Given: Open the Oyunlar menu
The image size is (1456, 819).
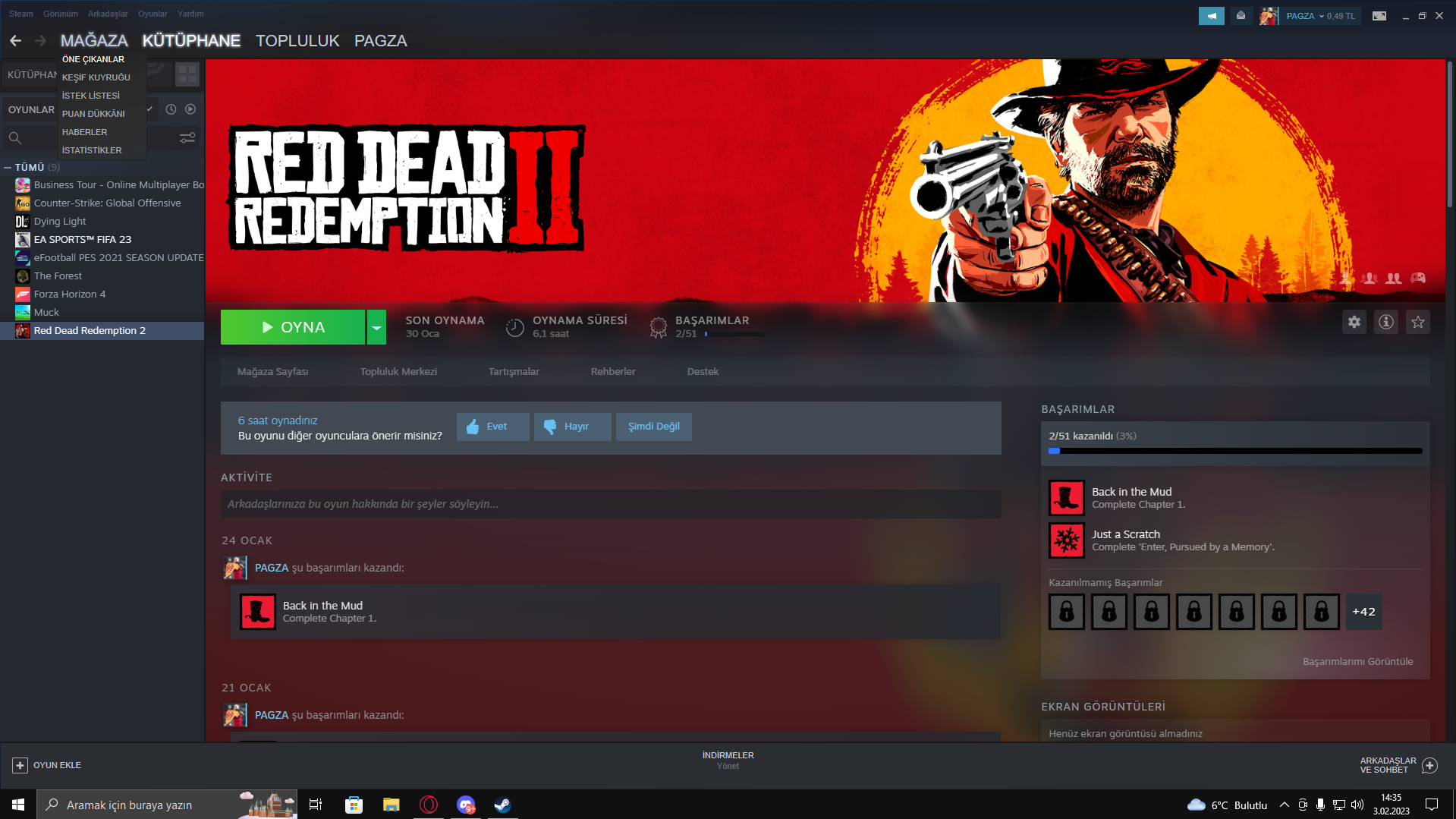Looking at the screenshot, I should [153, 14].
